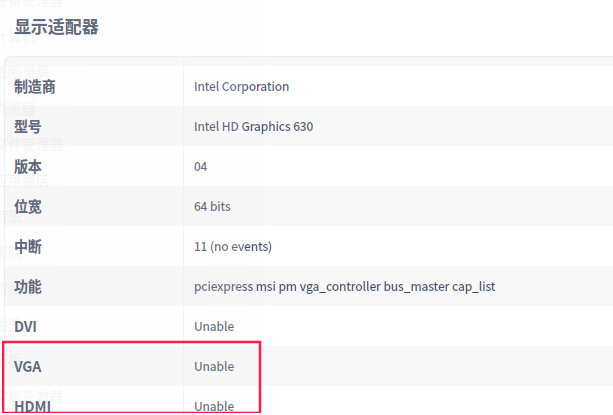
Task: Select the DVI row label
Action: tap(25, 327)
